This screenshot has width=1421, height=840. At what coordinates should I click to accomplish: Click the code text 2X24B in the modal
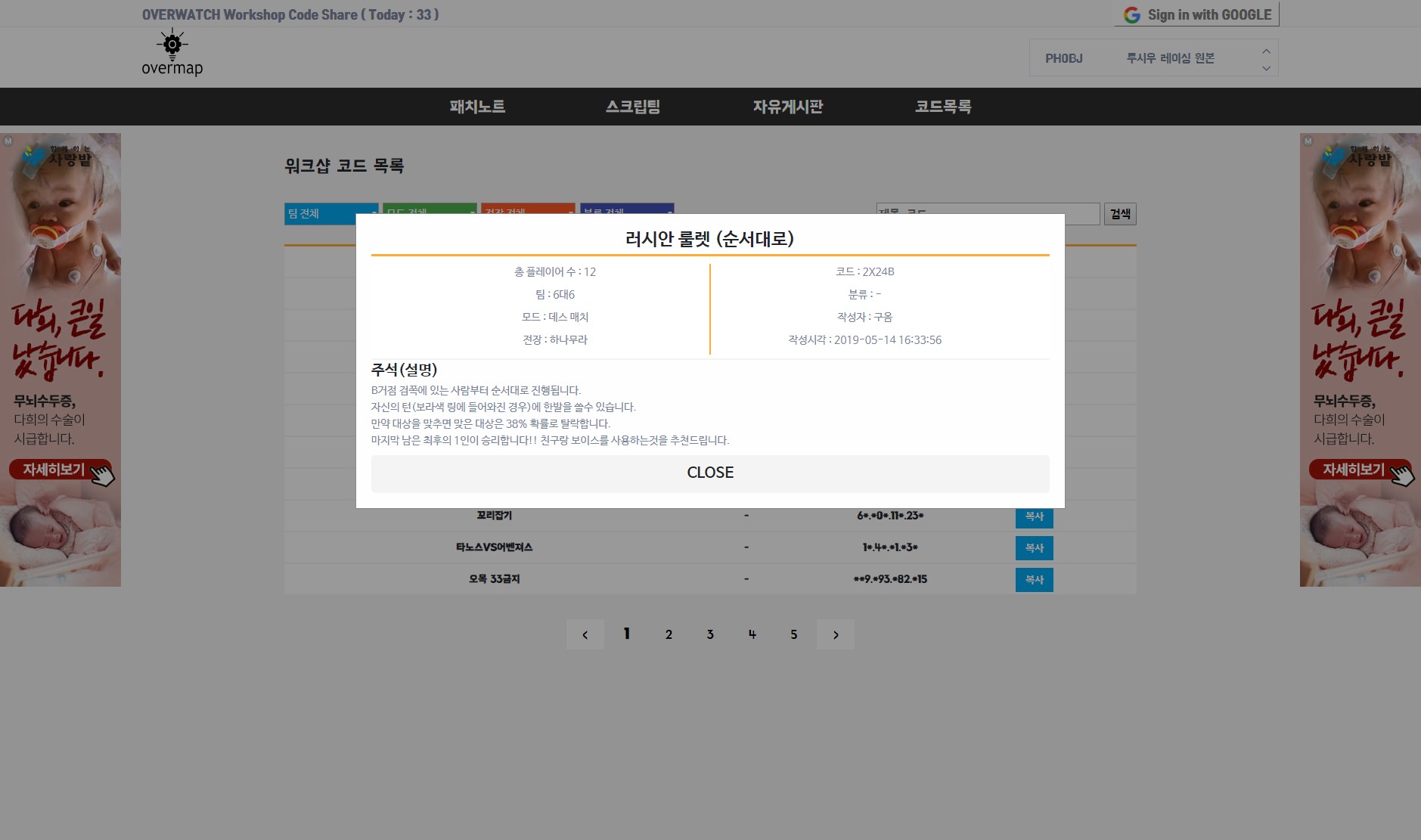(x=878, y=271)
